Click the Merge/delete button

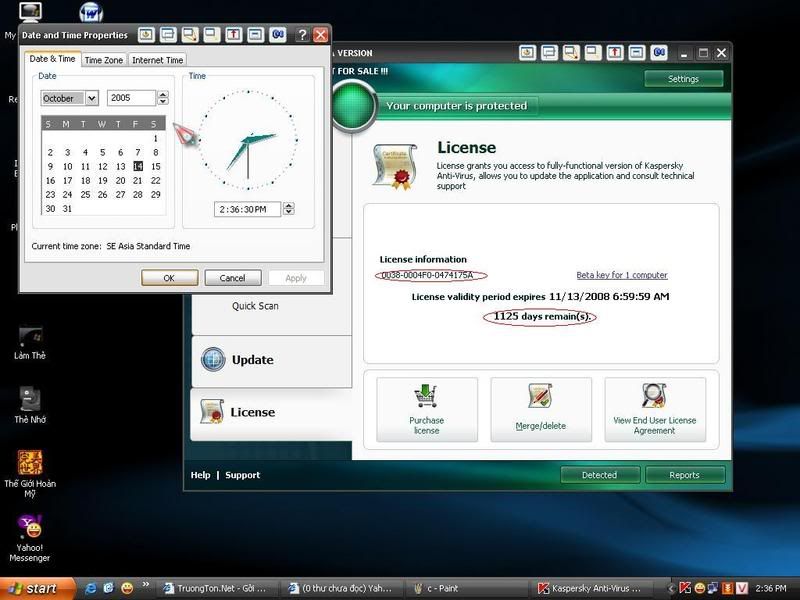541,410
